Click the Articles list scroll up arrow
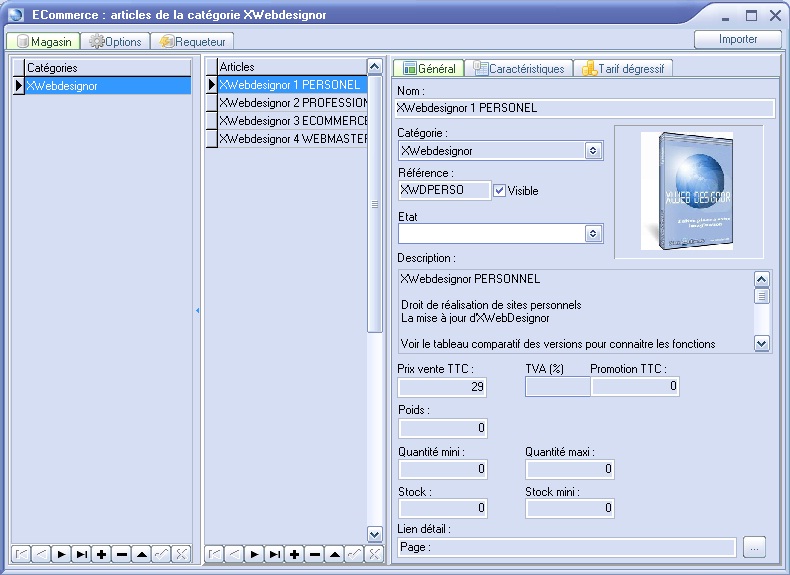Image resolution: width=790 pixels, height=575 pixels. click(374, 67)
